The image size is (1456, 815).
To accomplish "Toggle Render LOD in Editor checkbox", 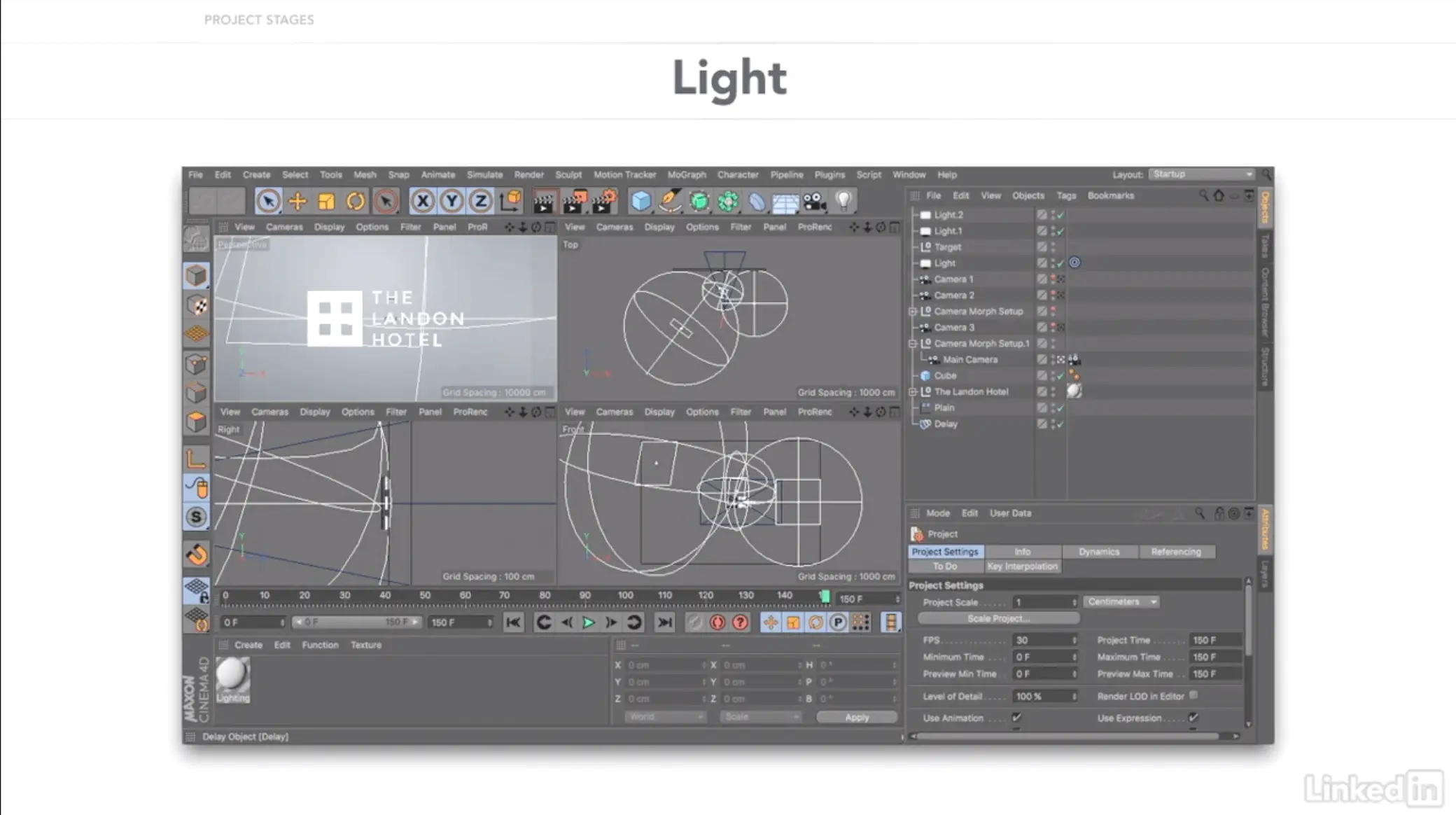I will (x=1193, y=695).
